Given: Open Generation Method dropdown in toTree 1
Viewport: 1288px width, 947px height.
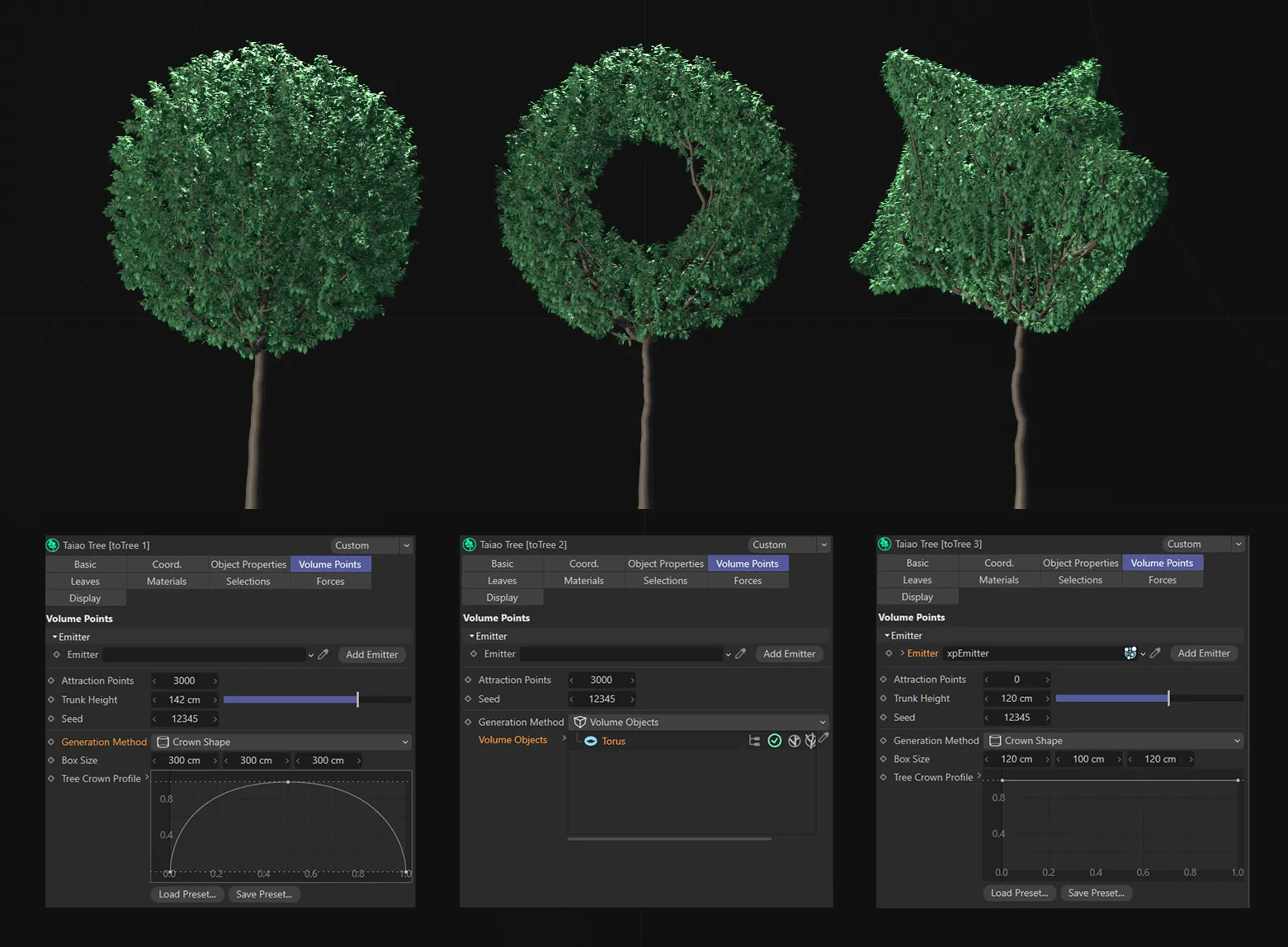Looking at the screenshot, I should 282,742.
